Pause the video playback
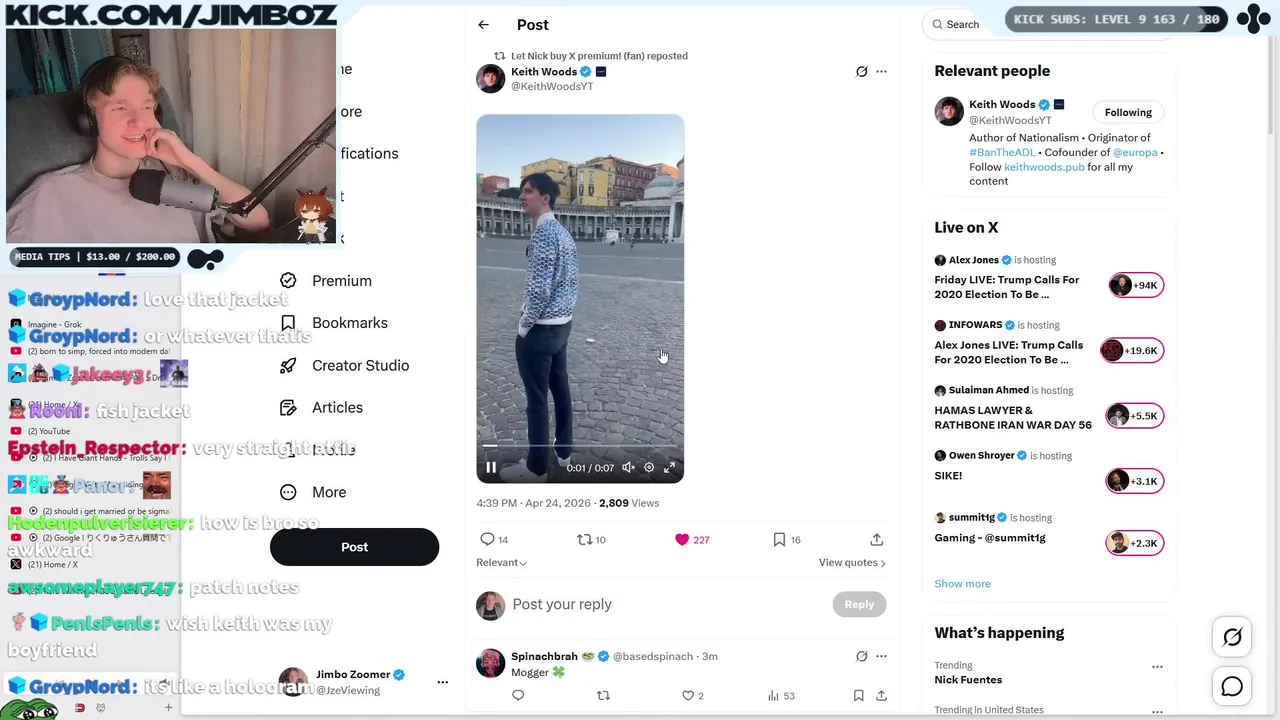The width and height of the screenshot is (1280, 720). pos(491,467)
